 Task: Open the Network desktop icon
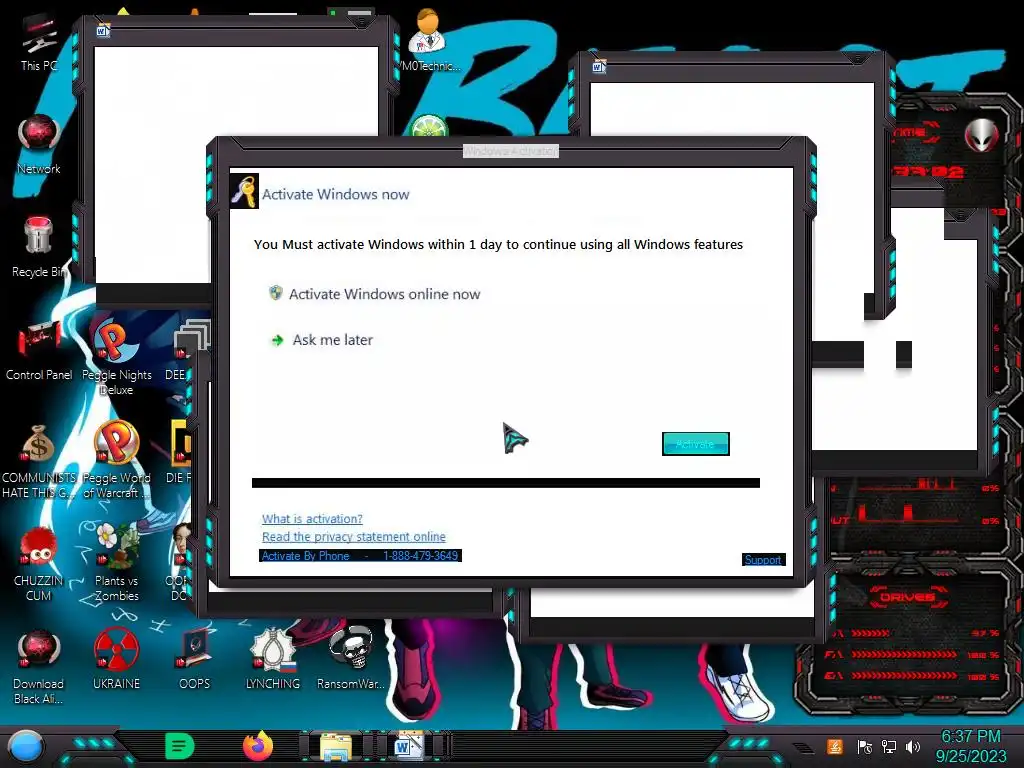coord(39,144)
